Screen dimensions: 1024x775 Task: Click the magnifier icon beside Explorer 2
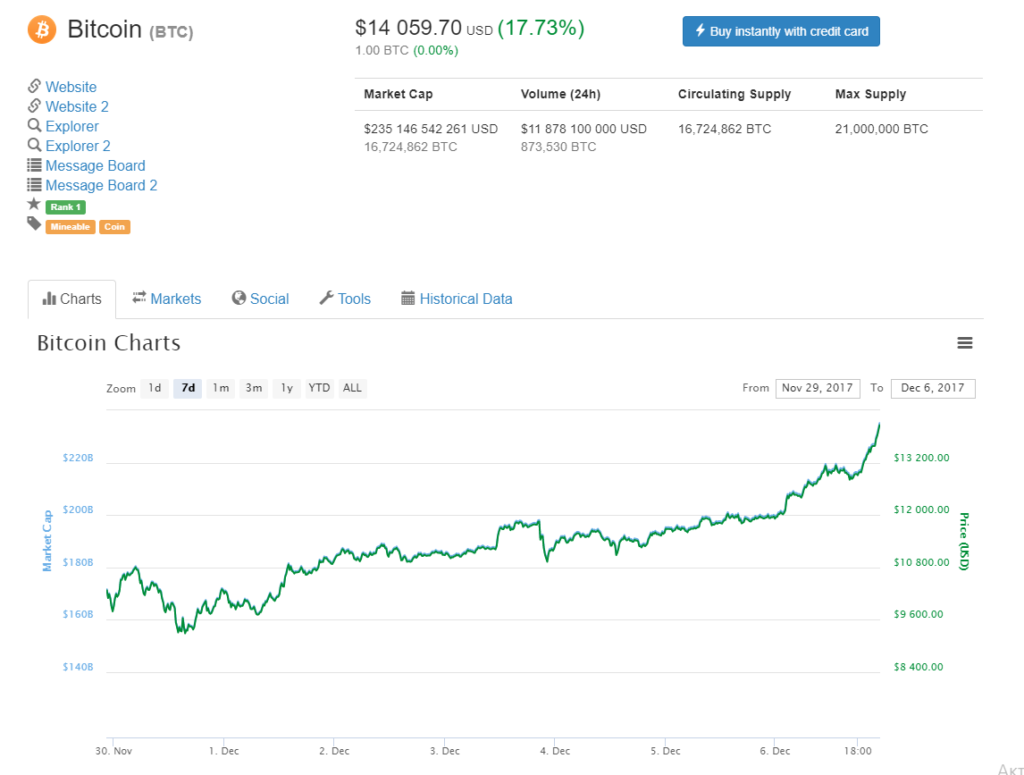34,145
